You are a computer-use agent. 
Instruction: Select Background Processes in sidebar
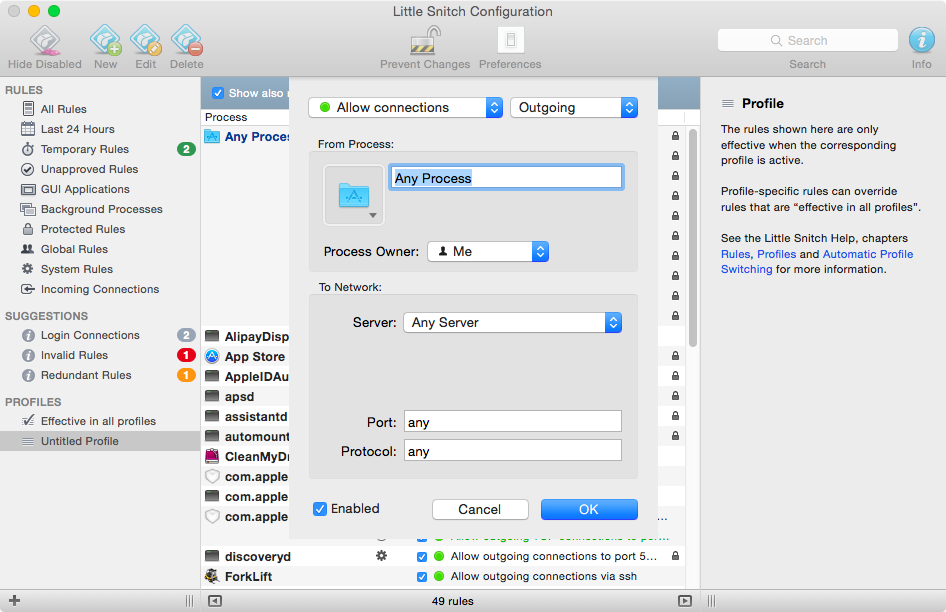[101, 209]
